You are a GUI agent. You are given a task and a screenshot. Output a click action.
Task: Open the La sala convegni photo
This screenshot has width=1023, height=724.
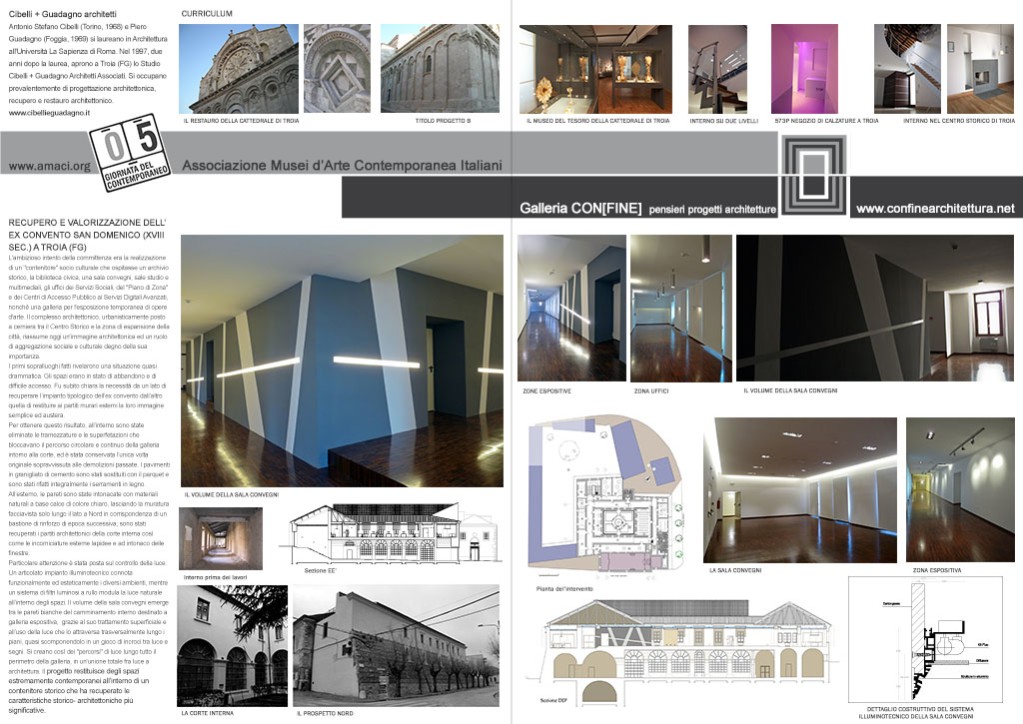[800, 490]
